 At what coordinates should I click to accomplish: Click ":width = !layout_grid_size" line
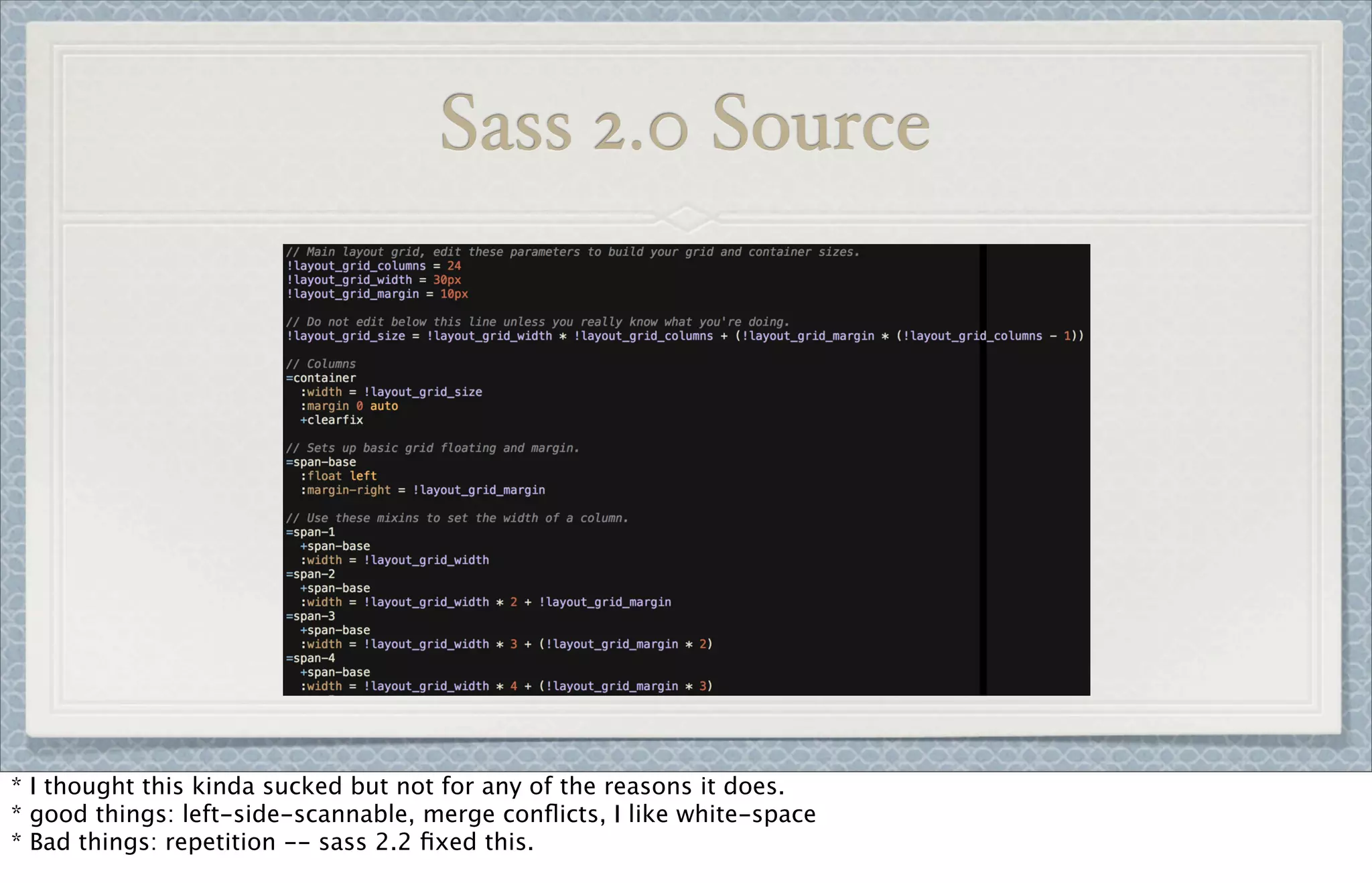pos(391,392)
